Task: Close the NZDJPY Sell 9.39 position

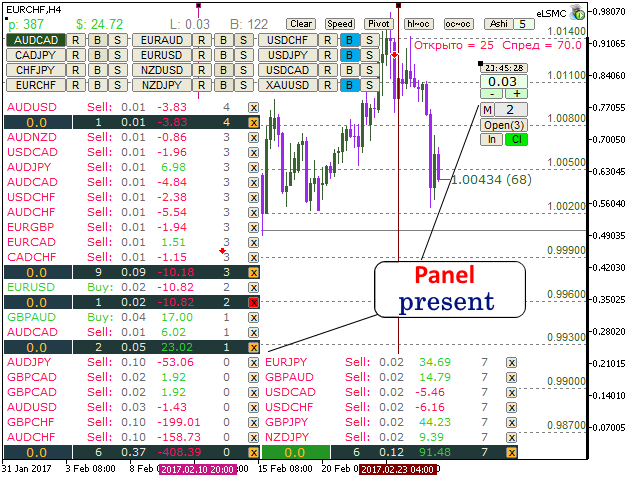Action: [511, 438]
